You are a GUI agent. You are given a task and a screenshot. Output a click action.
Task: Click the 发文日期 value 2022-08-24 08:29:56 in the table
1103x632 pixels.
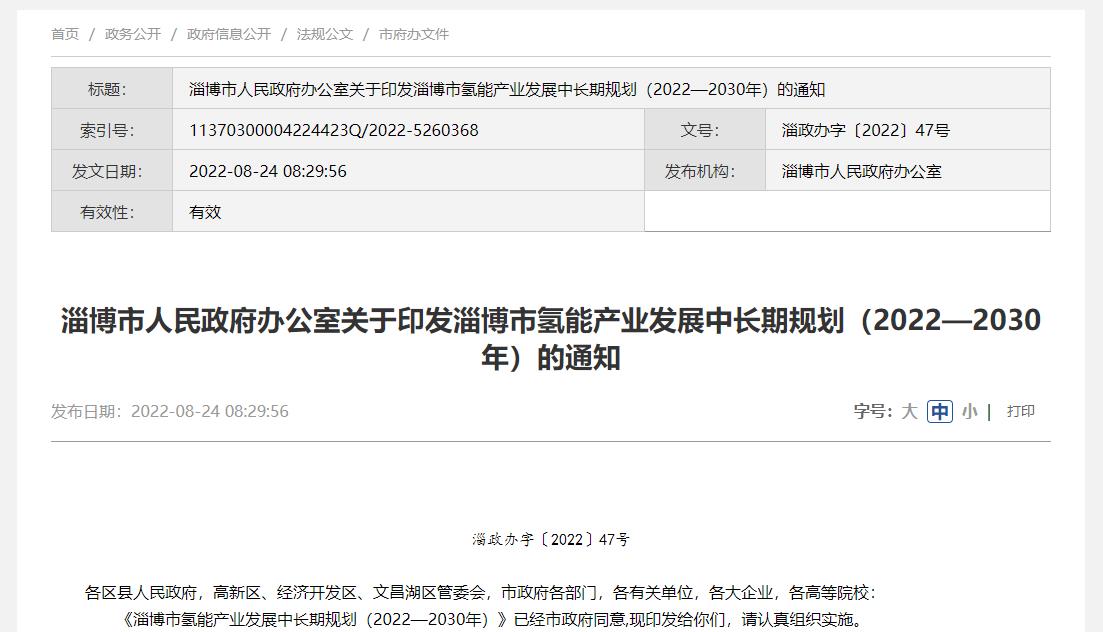(x=268, y=171)
